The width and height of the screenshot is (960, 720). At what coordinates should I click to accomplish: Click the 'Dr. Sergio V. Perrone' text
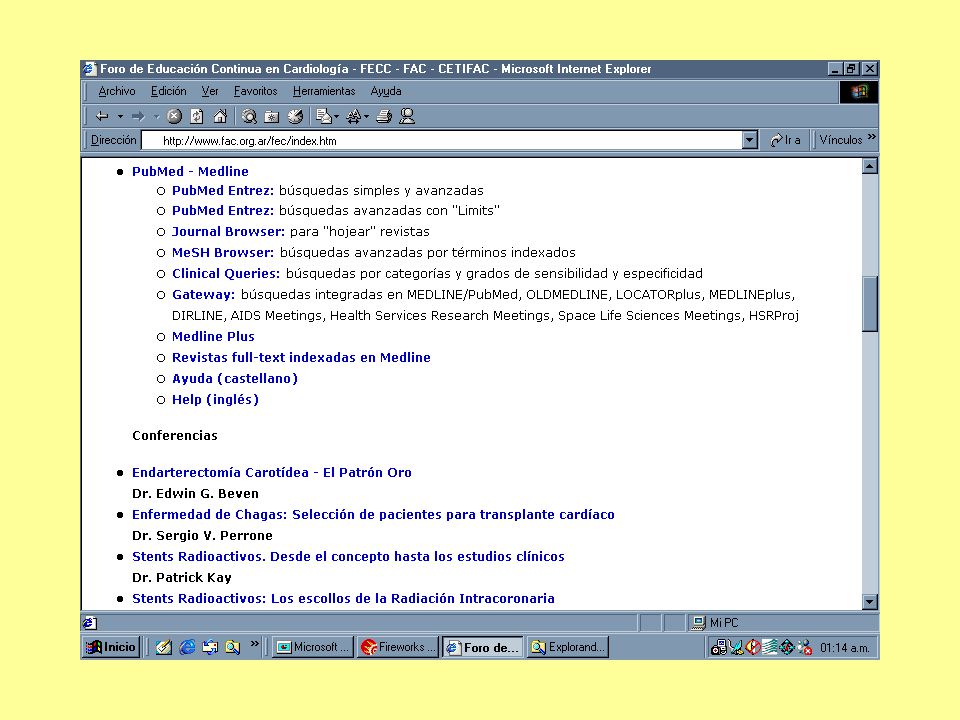tap(203, 535)
